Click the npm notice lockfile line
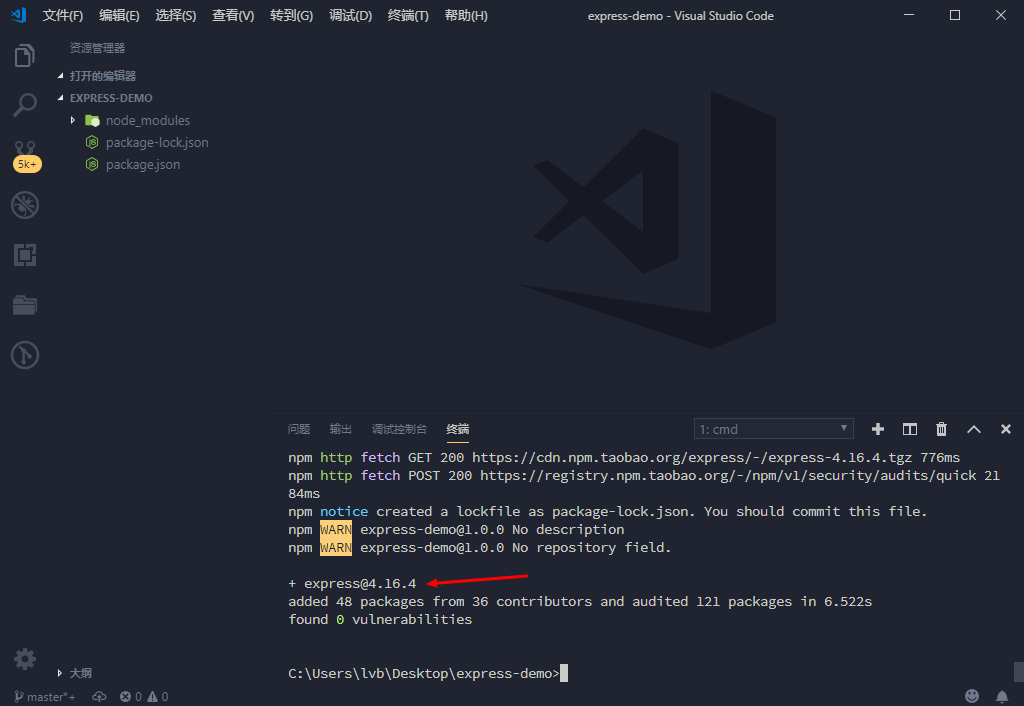1024x706 pixels. [x=607, y=511]
